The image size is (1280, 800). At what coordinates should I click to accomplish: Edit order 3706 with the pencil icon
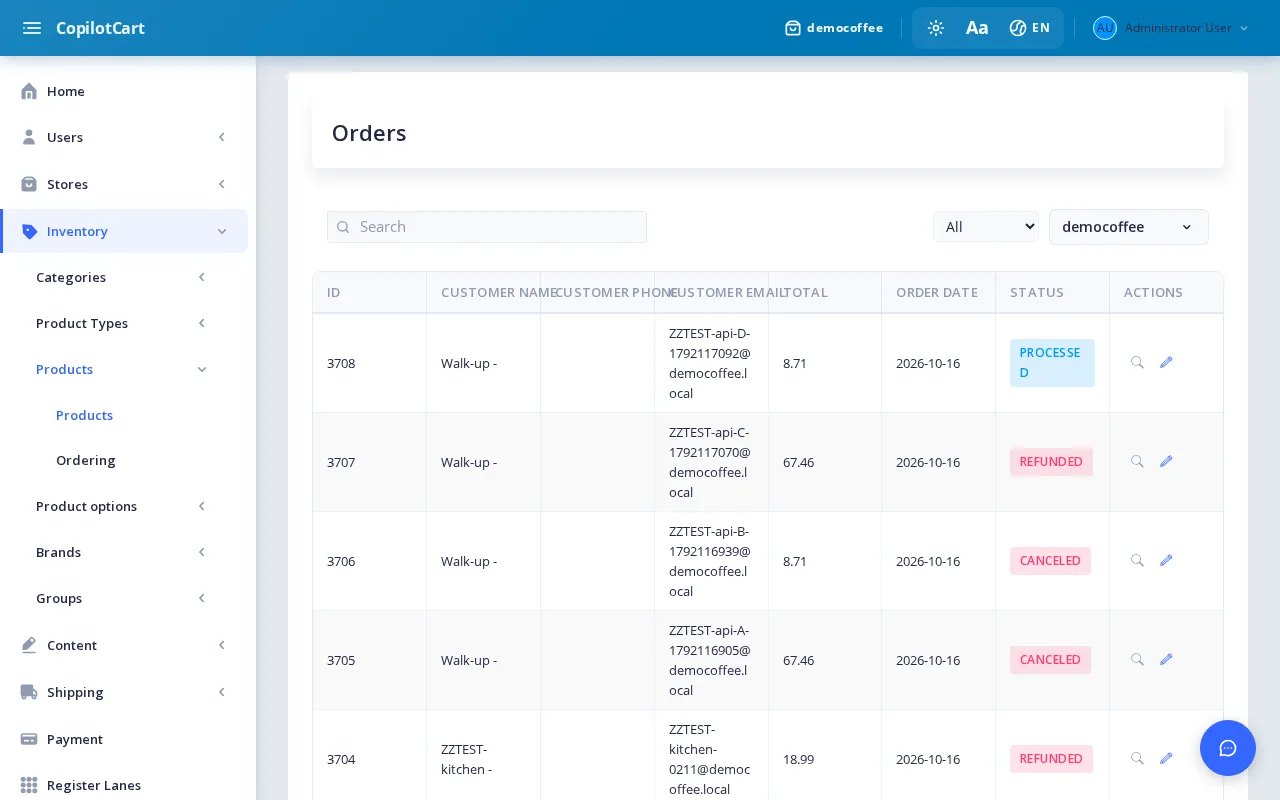pyautogui.click(x=1166, y=560)
